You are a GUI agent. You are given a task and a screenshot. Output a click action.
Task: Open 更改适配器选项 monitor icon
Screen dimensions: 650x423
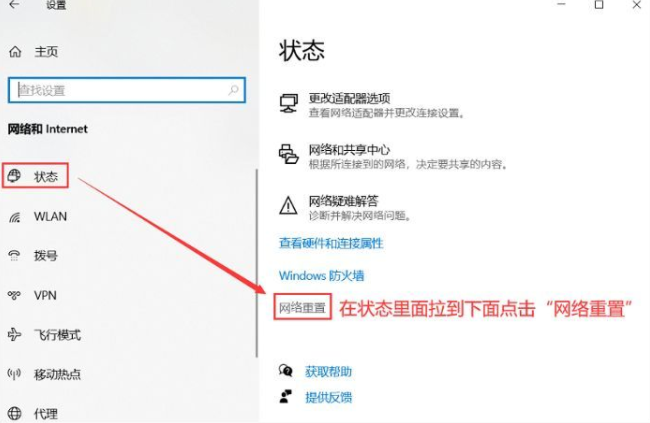coord(289,103)
